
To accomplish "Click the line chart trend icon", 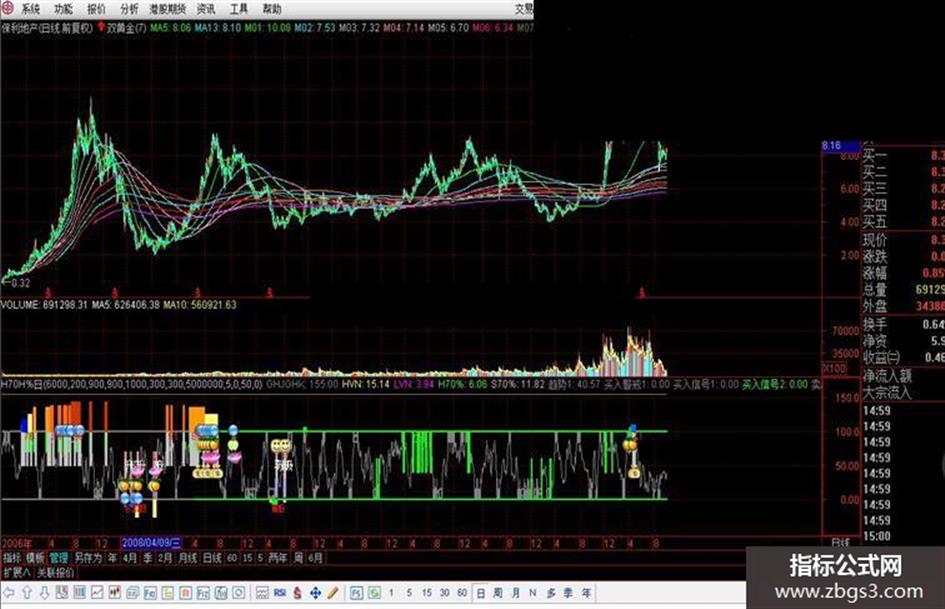I will click(97, 593).
